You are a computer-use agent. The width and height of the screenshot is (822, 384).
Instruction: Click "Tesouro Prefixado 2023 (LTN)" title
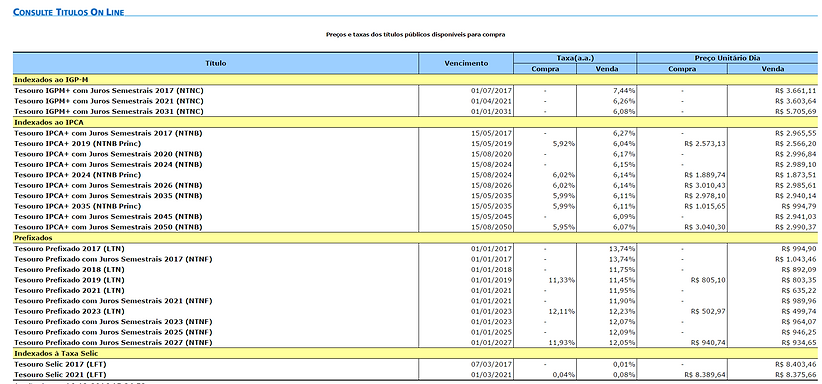pyautogui.click(x=69, y=311)
